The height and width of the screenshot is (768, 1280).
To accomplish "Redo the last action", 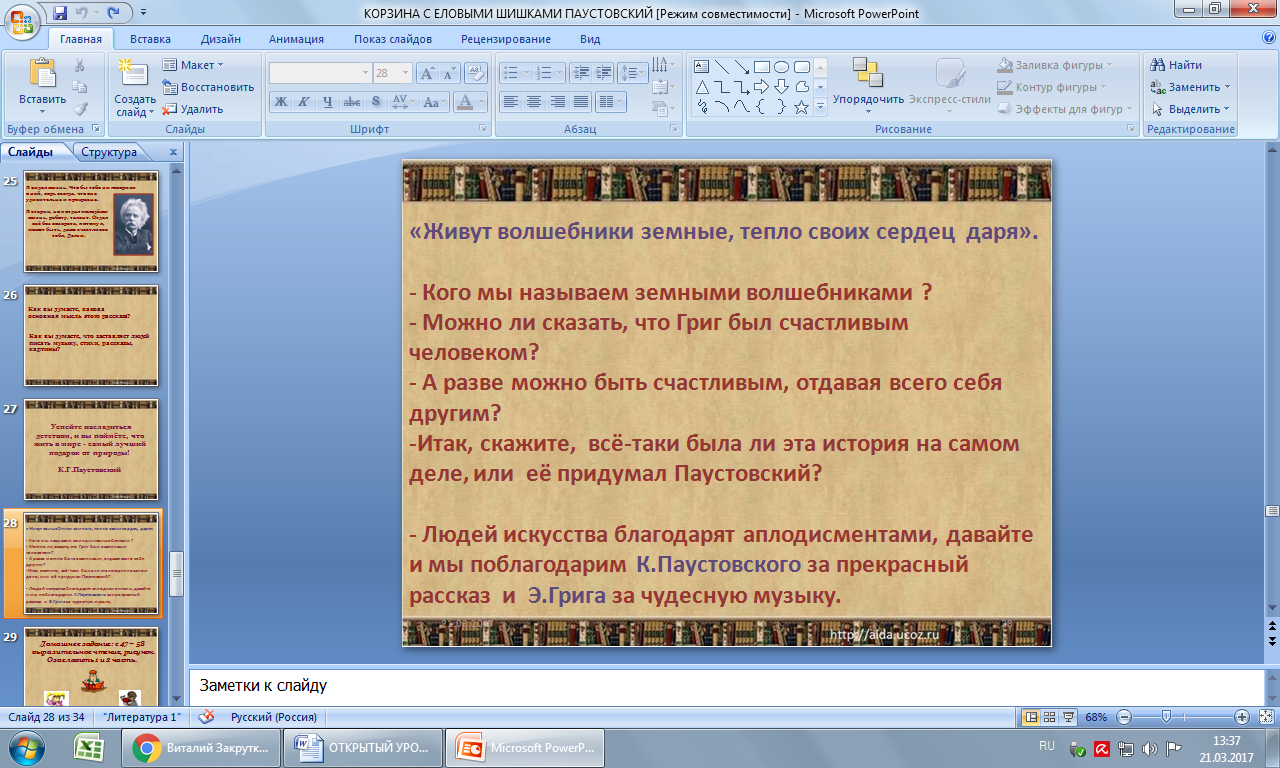I will 113,13.
